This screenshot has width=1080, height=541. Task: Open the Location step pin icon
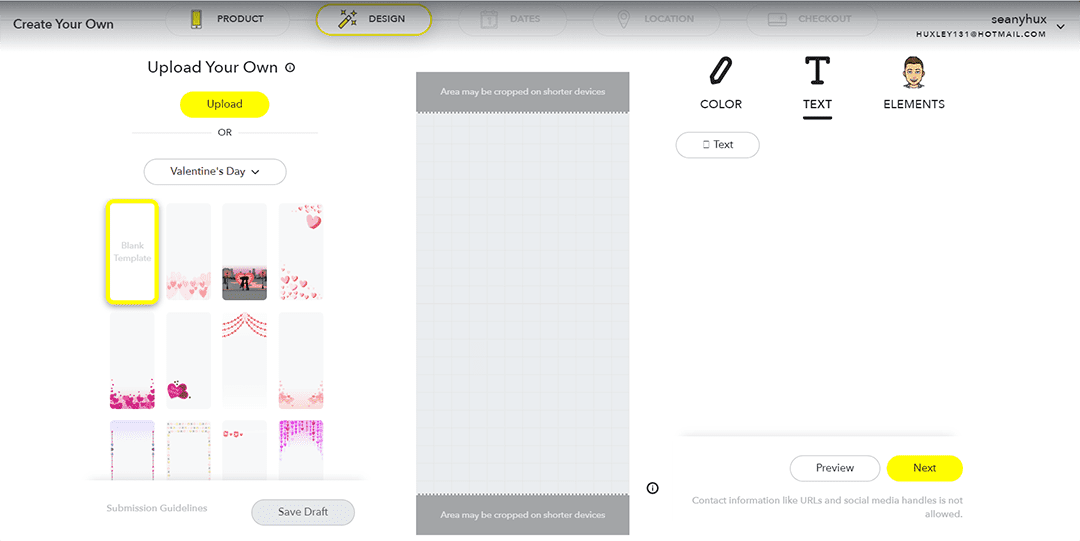624,19
